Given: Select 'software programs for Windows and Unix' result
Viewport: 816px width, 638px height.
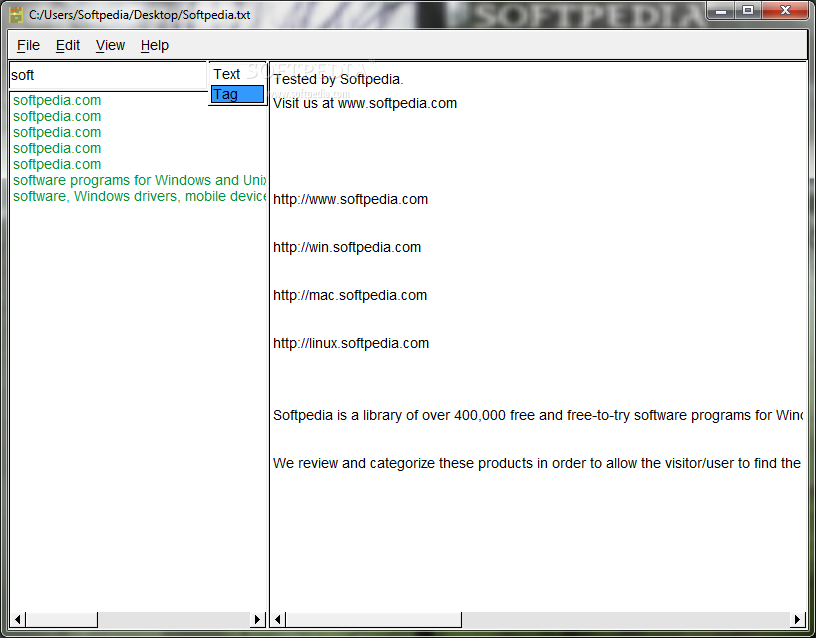Looking at the screenshot, I should (139, 180).
